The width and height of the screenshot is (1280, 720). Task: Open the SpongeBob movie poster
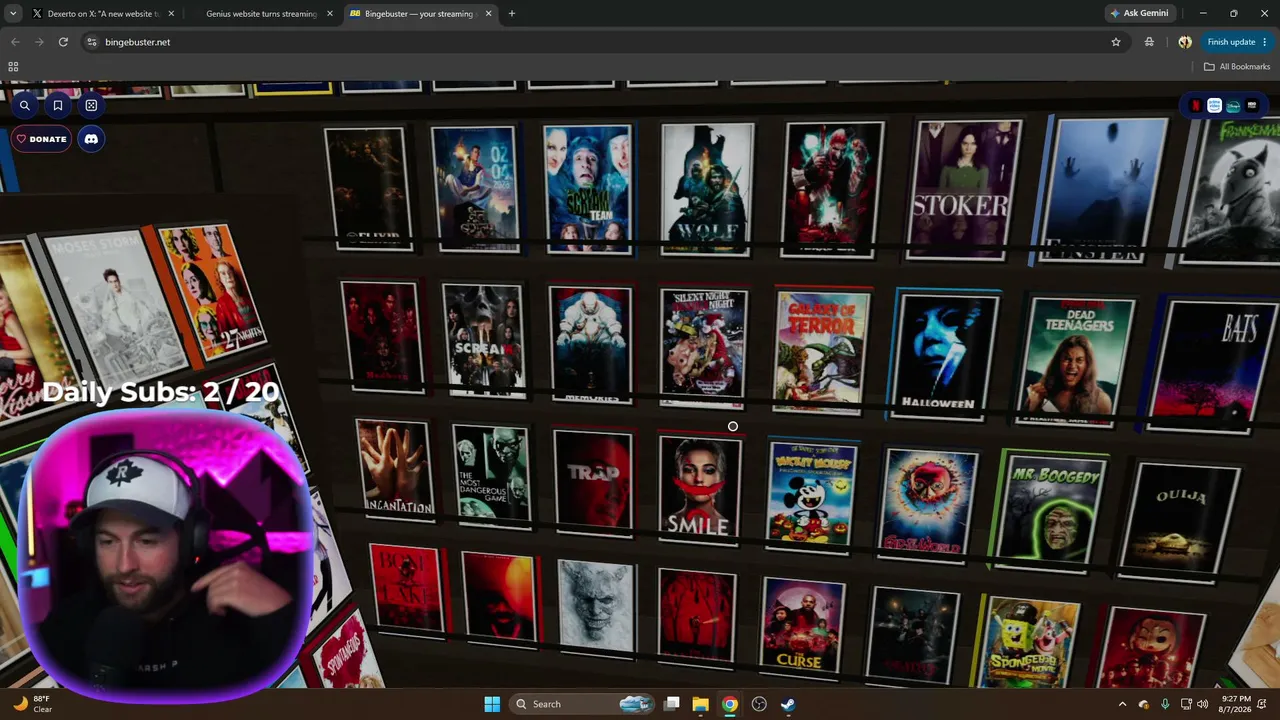(x=1030, y=640)
